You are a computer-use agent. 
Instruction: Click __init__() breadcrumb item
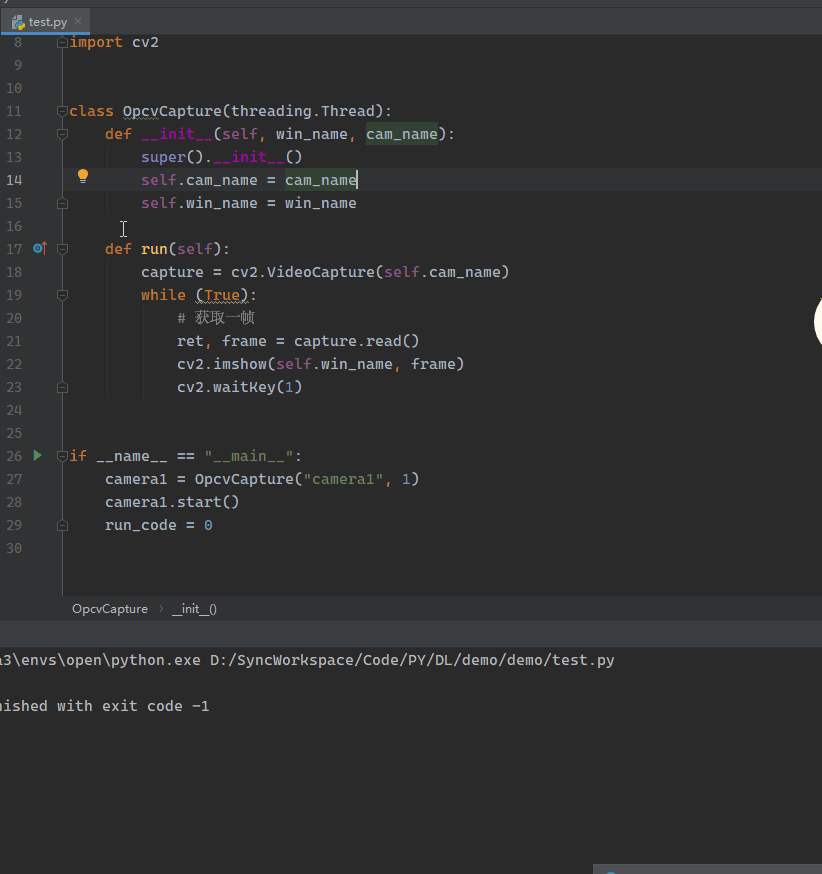click(194, 609)
